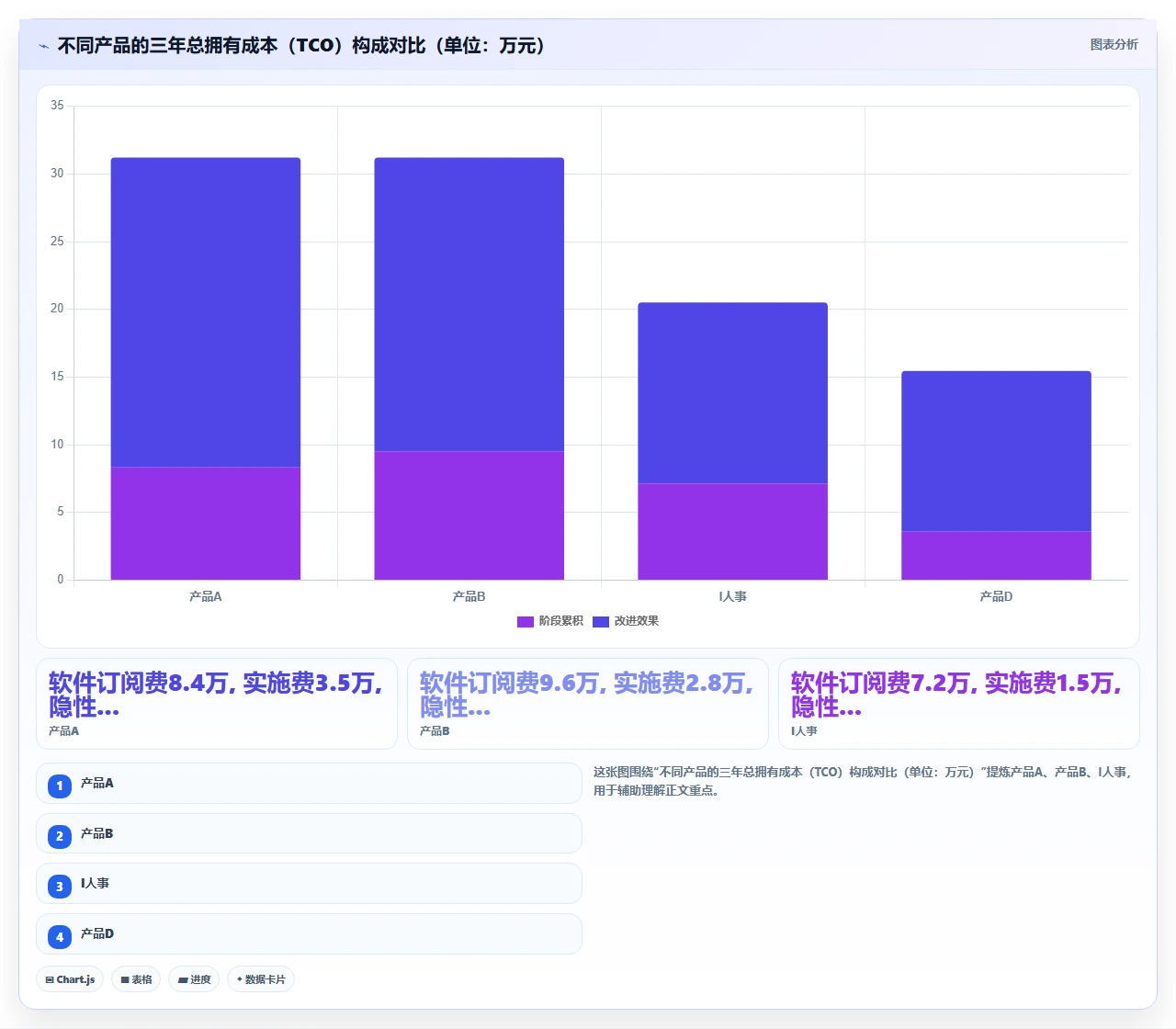The width and height of the screenshot is (1176, 1029).
Task: Open the 软件订阅费8.4万 card for 产品A
Action: coord(217,704)
